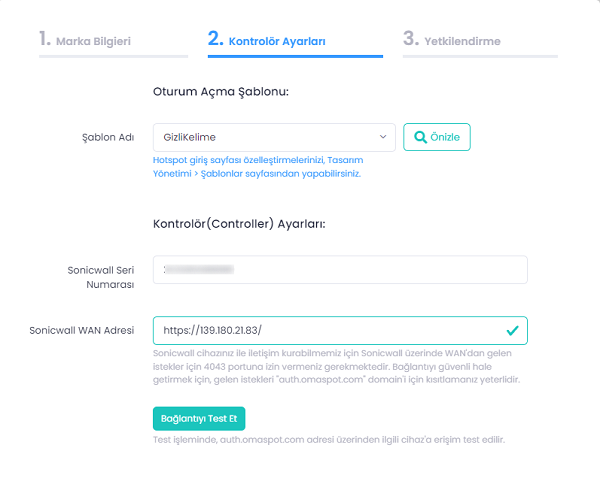Focus the Sonicwall Seri Numarası input field
Viewport: 600px width, 484px height.
(340, 269)
